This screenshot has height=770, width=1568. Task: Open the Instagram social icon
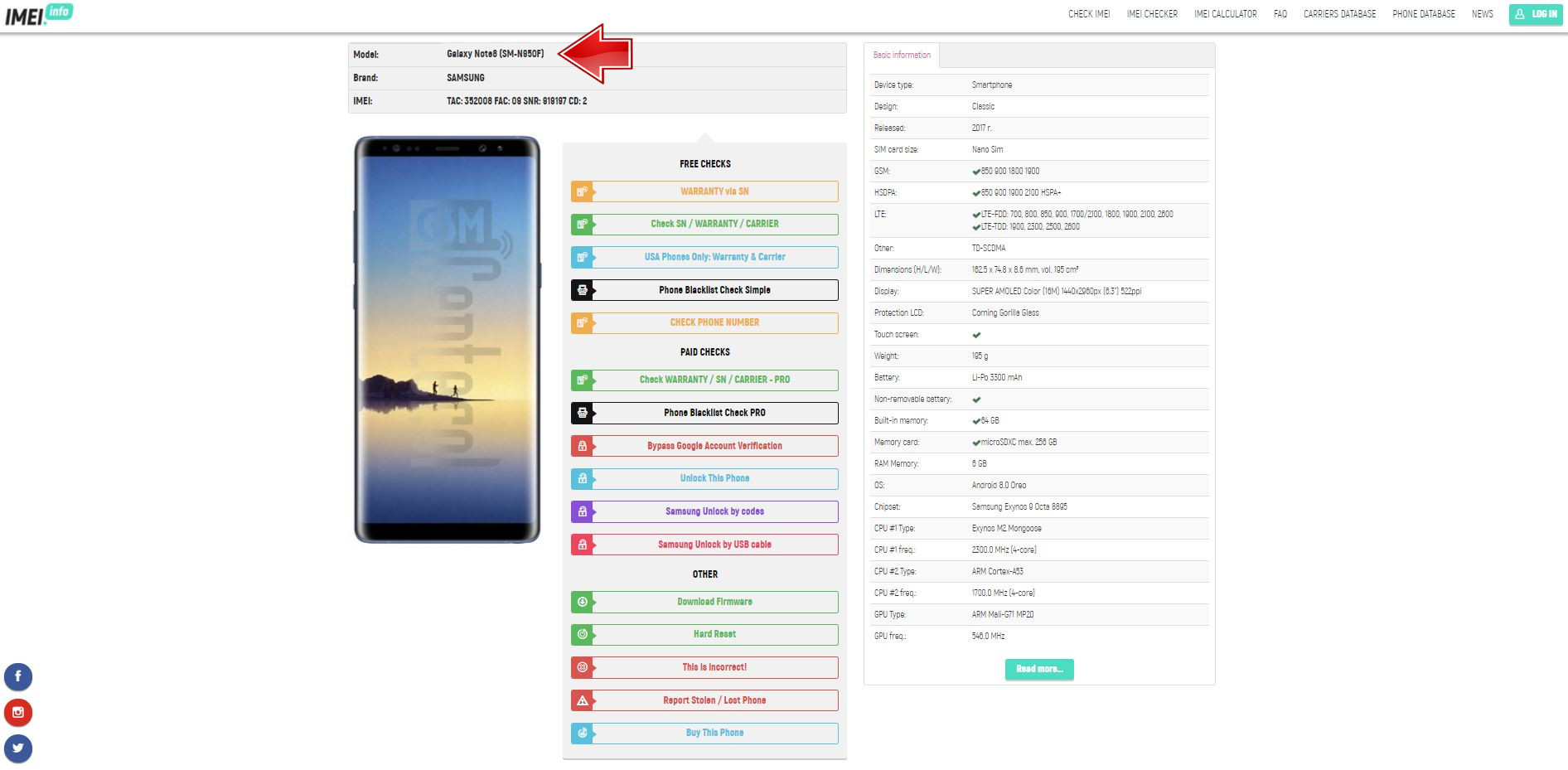18,713
